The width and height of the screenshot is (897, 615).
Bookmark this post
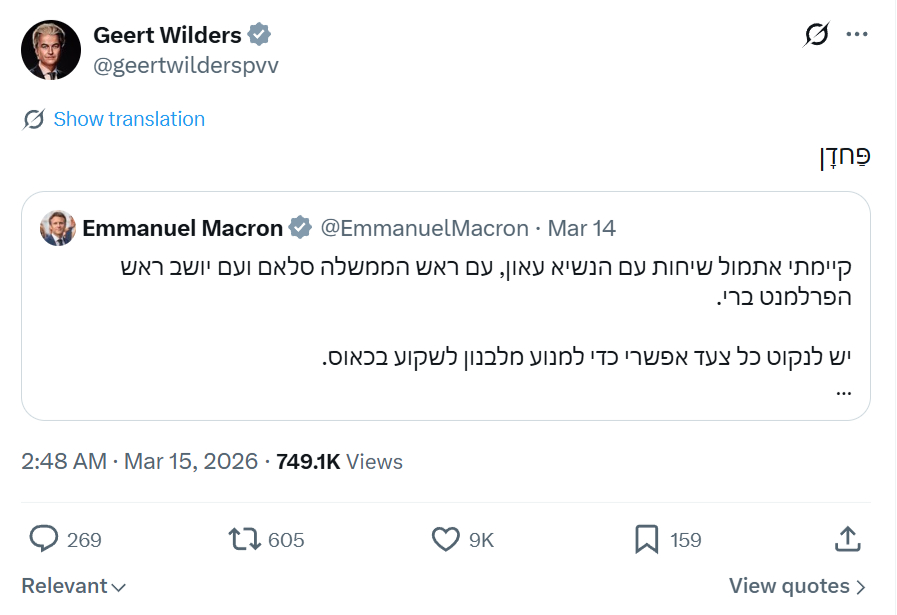click(647, 540)
